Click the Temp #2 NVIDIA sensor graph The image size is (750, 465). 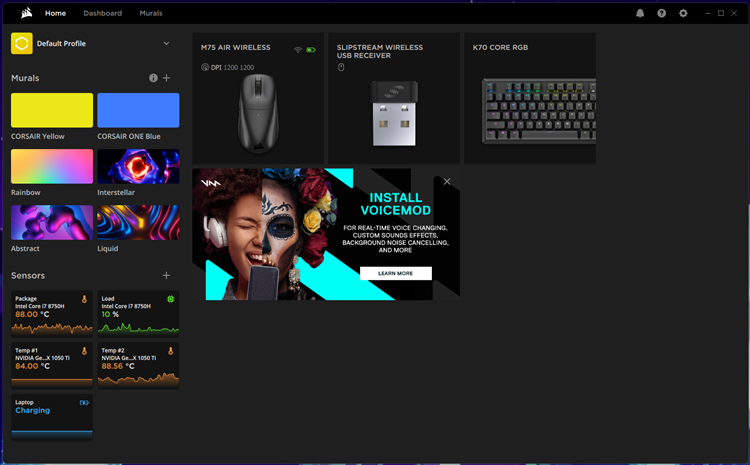[138, 380]
